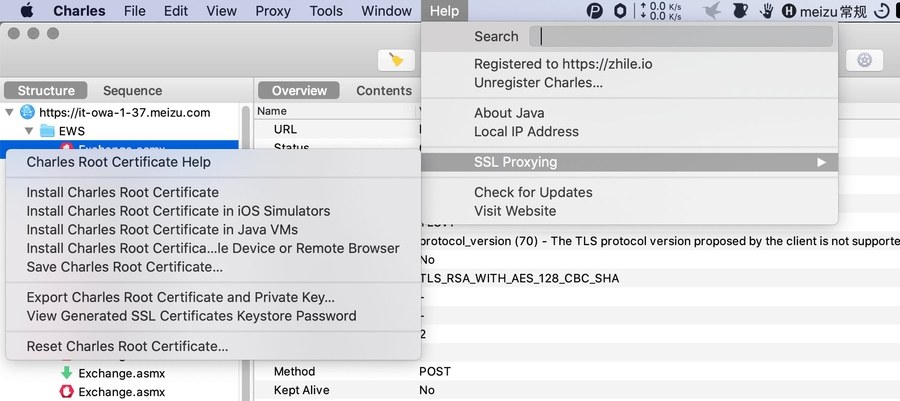The width and height of the screenshot is (900, 401).
Task: Click the network speed monitor in menu bar
Action: tap(664, 11)
